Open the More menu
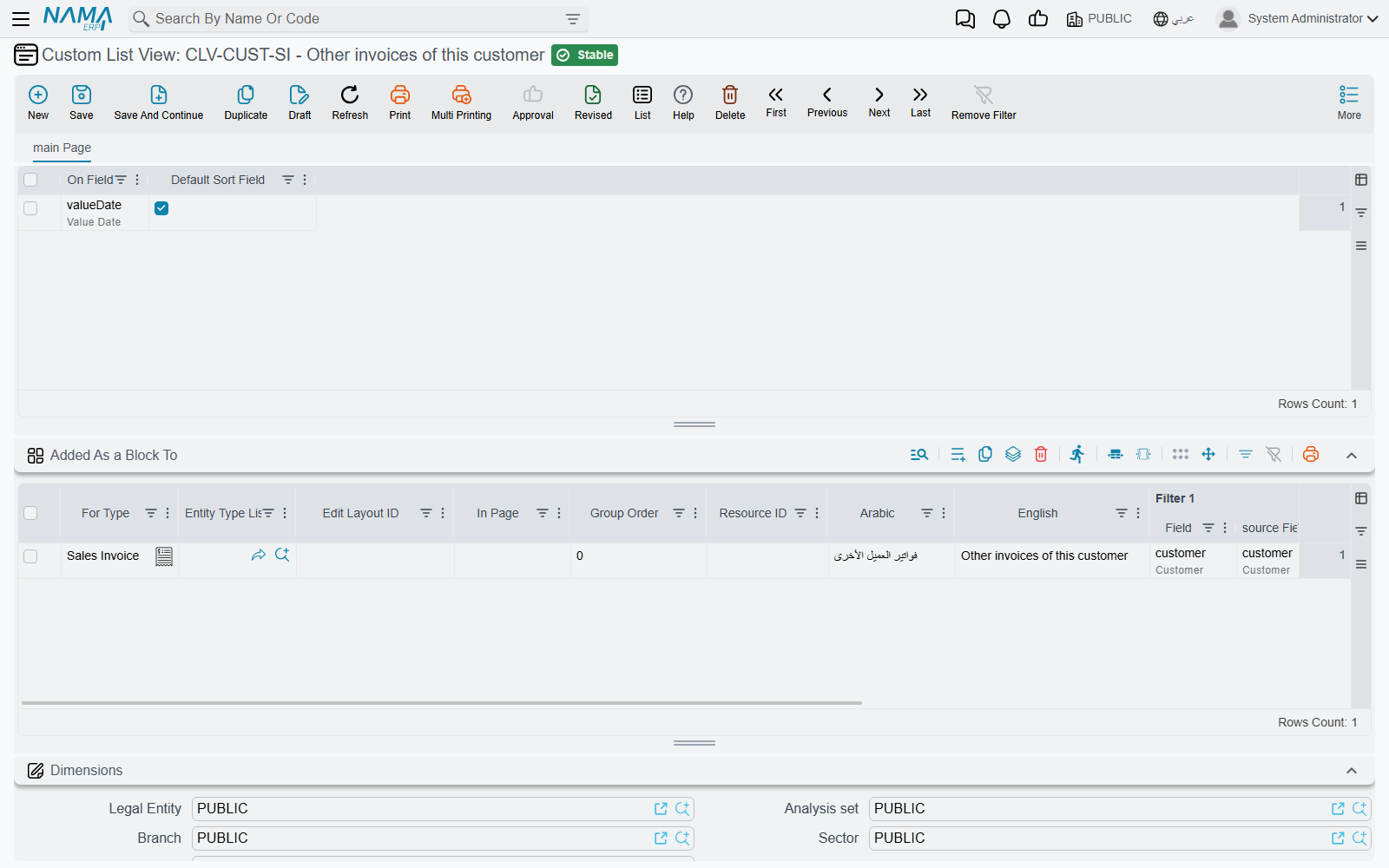This screenshot has width=1389, height=868. tap(1349, 102)
